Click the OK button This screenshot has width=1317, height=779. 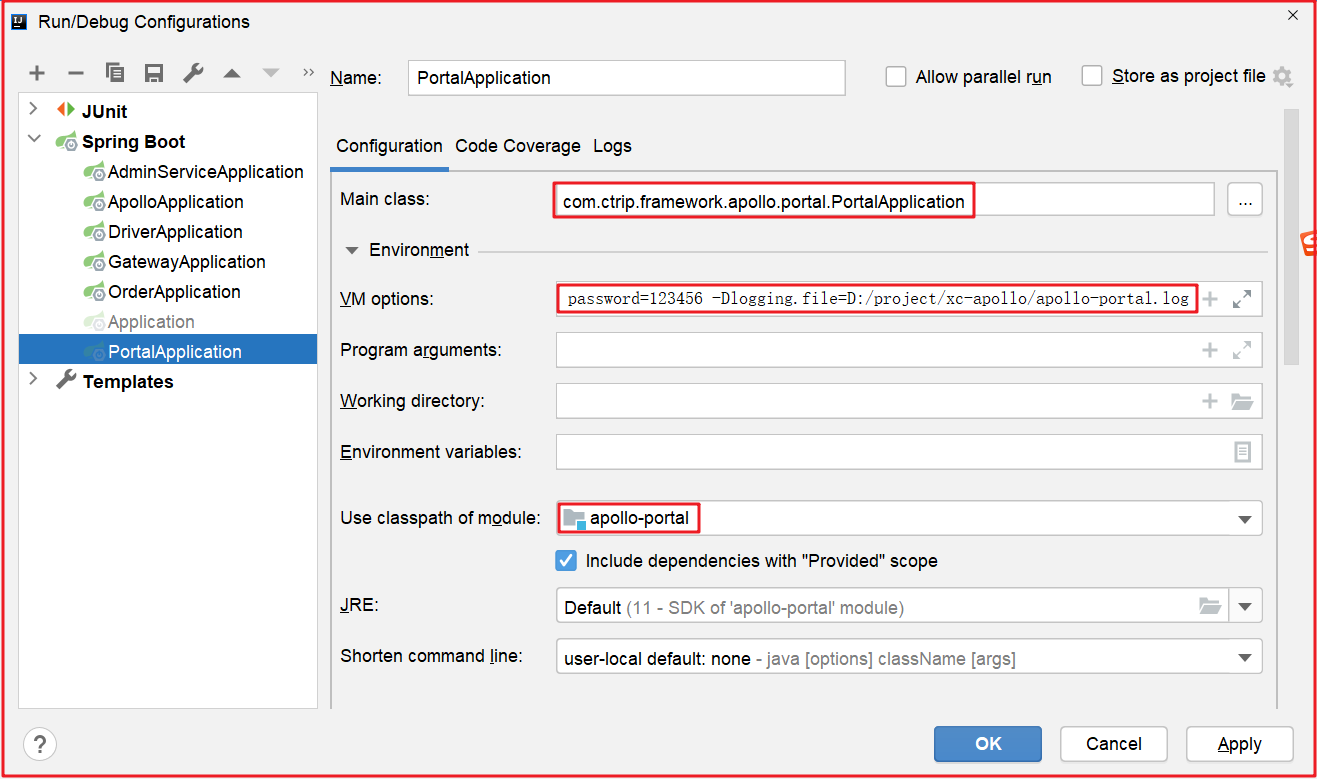(x=988, y=743)
